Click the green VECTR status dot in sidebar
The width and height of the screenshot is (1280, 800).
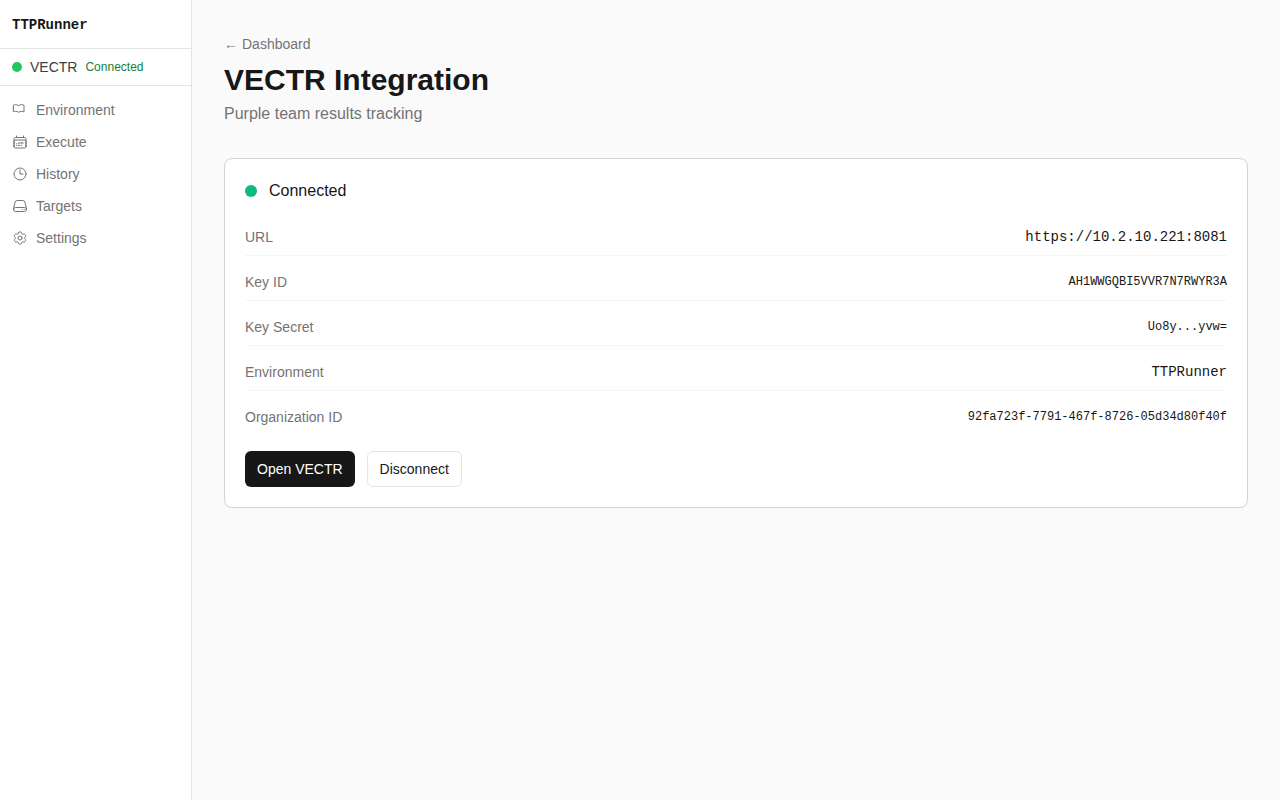point(17,67)
